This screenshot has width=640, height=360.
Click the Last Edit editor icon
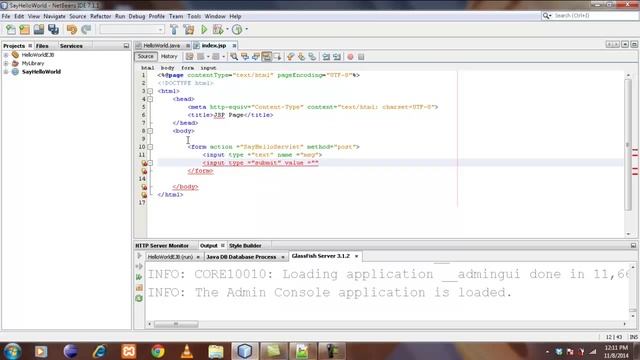(189, 57)
